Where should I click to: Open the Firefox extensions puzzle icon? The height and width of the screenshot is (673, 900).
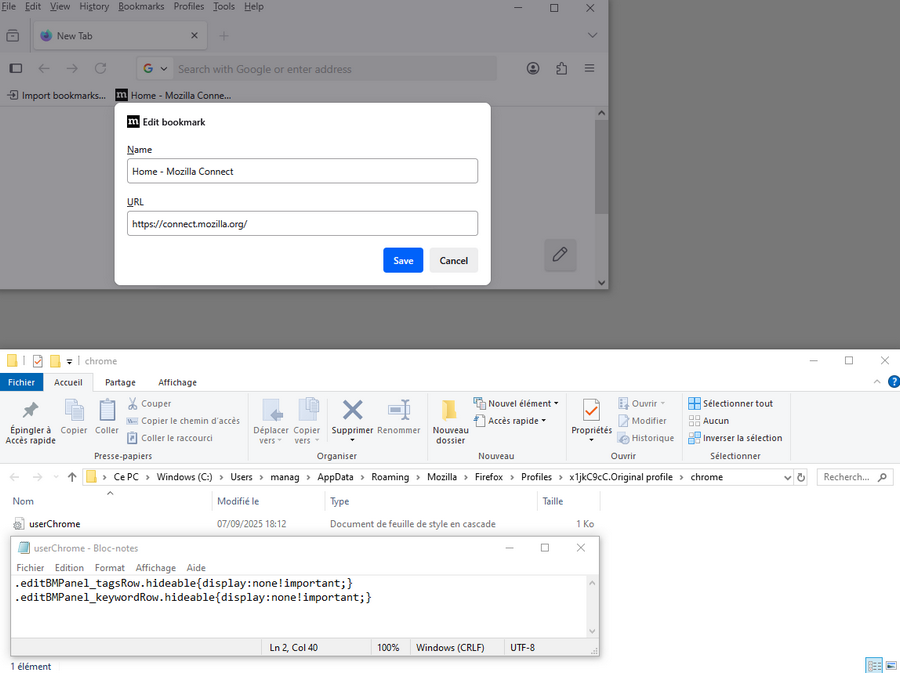click(x=561, y=69)
